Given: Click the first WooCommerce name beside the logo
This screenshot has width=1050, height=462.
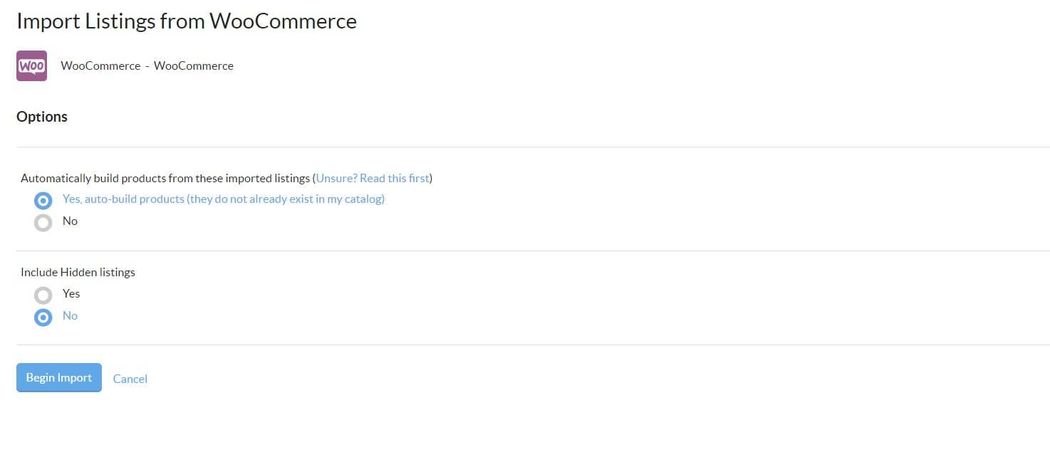Looking at the screenshot, I should pyautogui.click(x=100, y=66).
